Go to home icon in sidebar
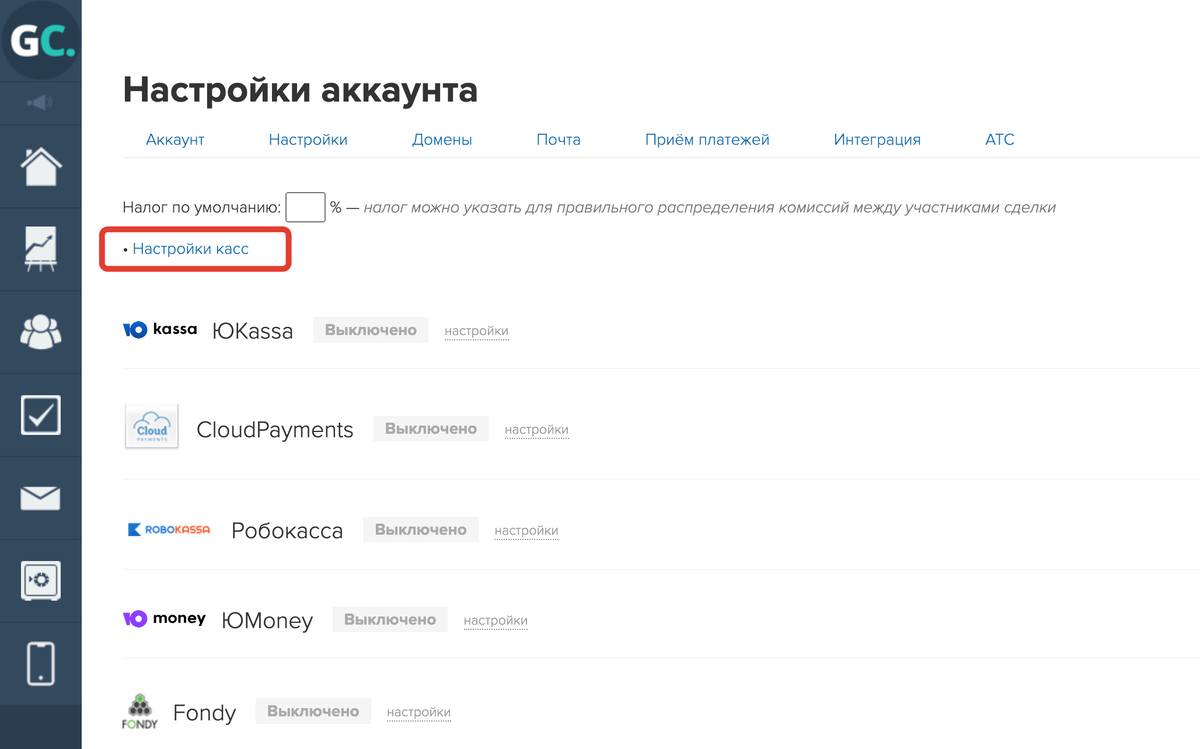 coord(41,166)
